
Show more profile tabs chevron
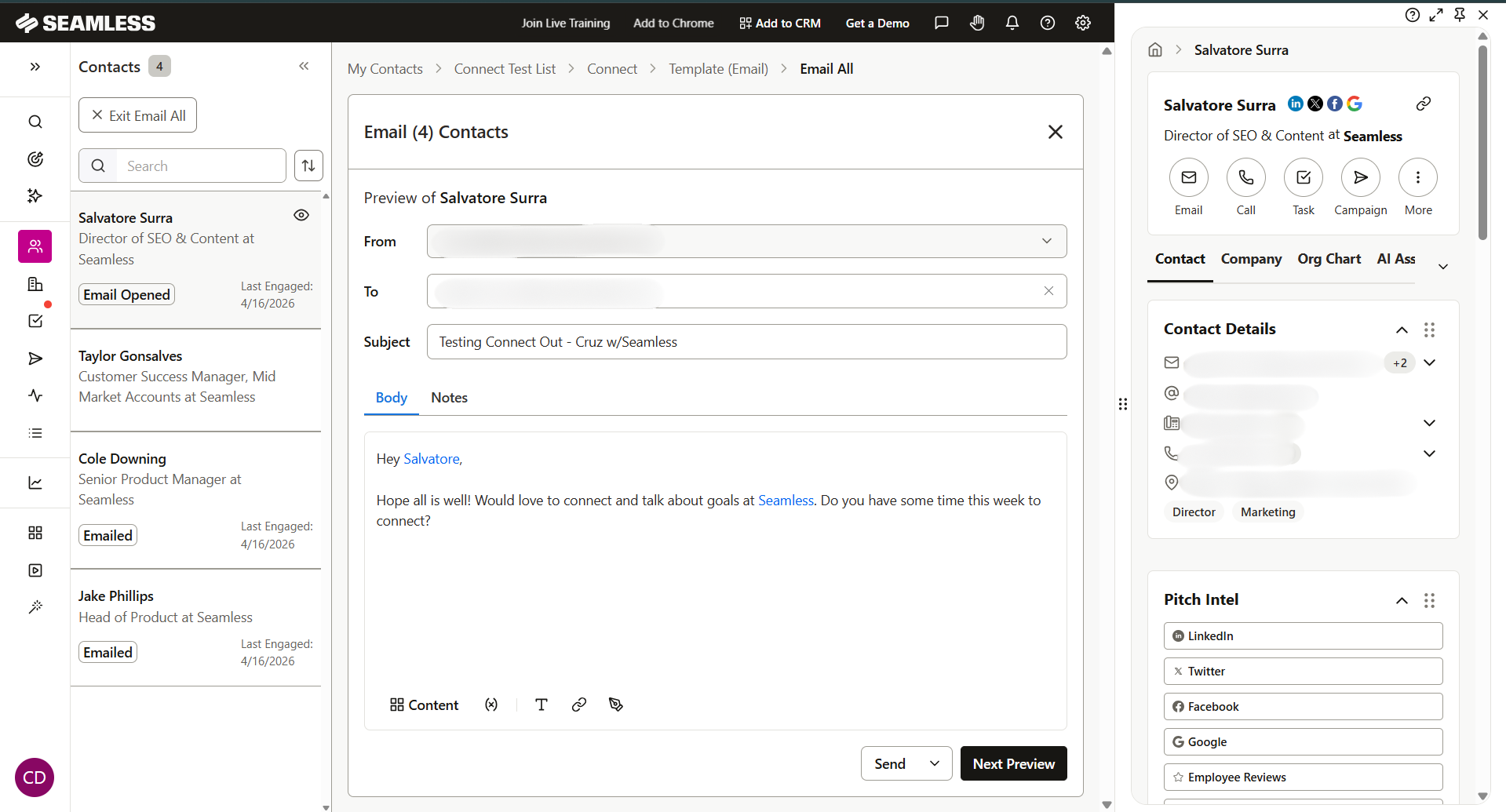[1442, 267]
